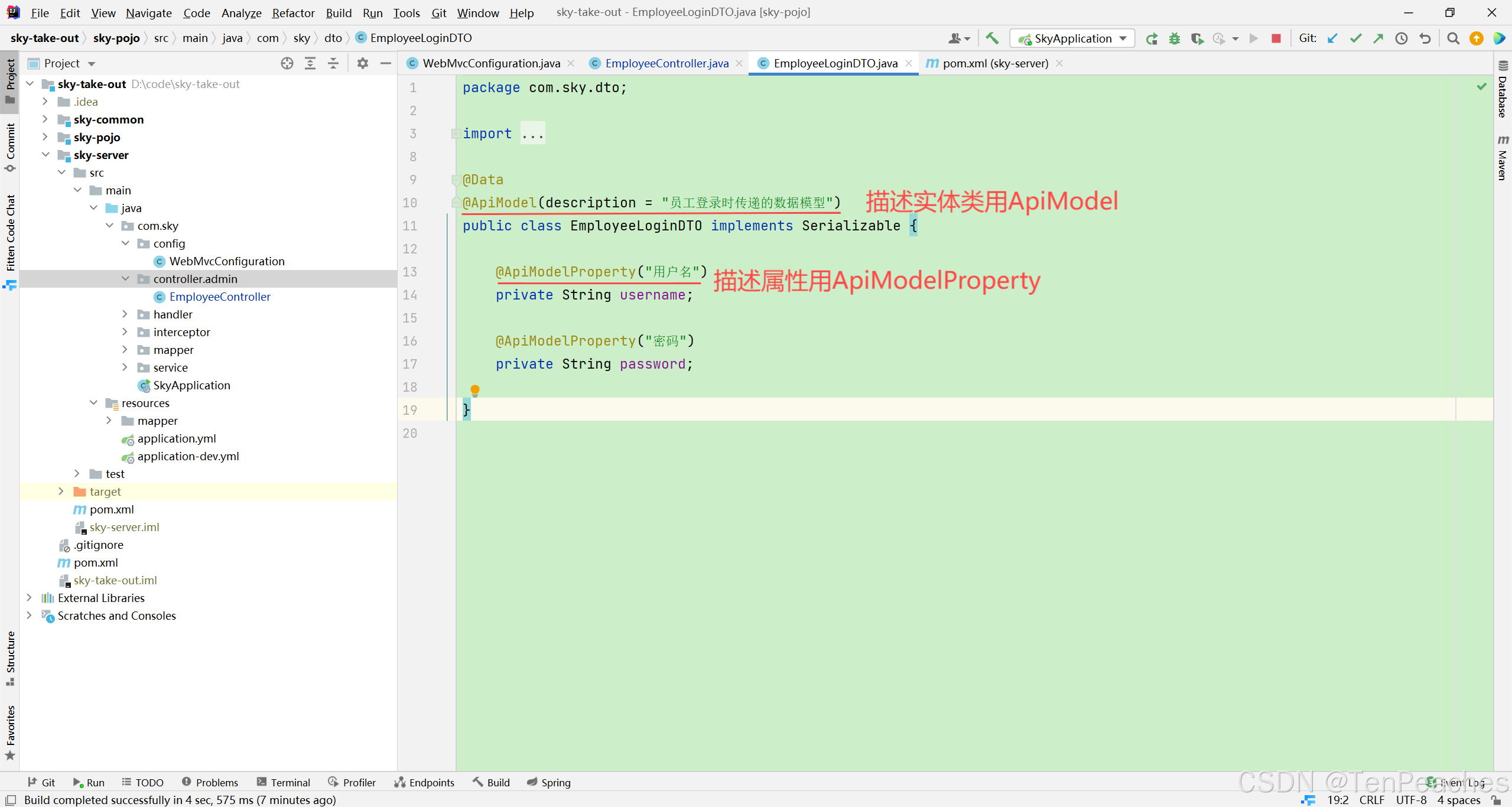Click Collapse All in Project panel

333,63
